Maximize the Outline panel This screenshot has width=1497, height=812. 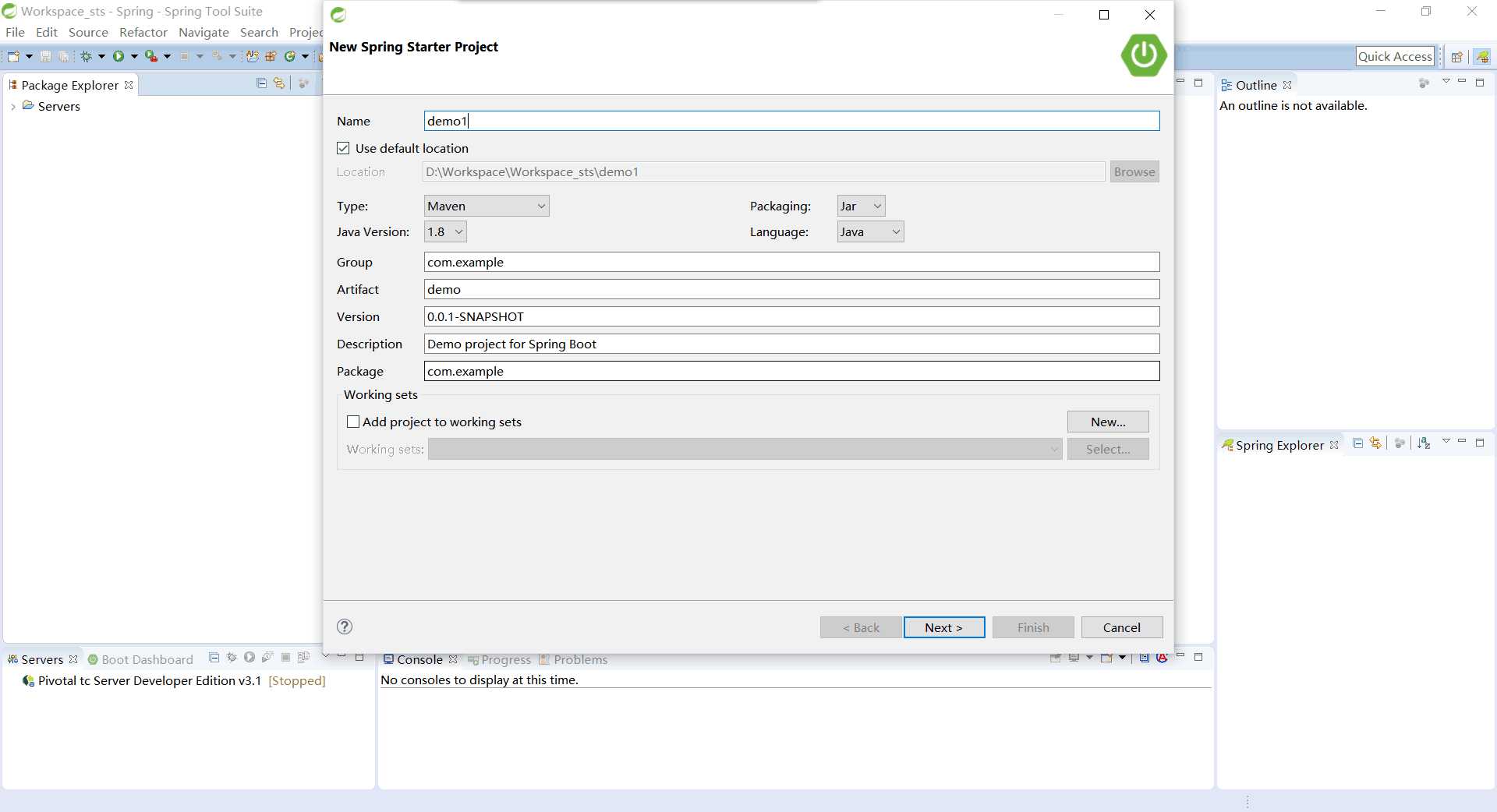pyautogui.click(x=1480, y=82)
